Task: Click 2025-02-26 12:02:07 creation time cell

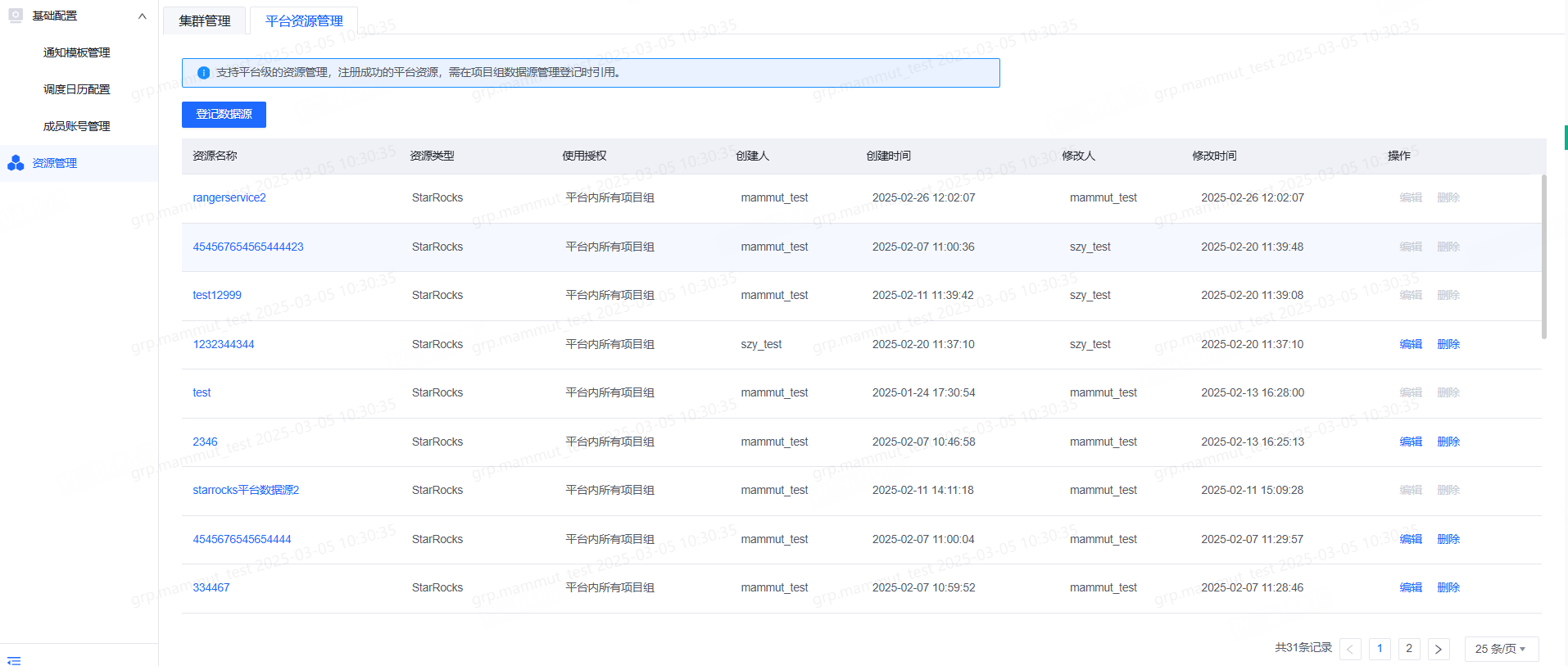Action: pos(923,197)
